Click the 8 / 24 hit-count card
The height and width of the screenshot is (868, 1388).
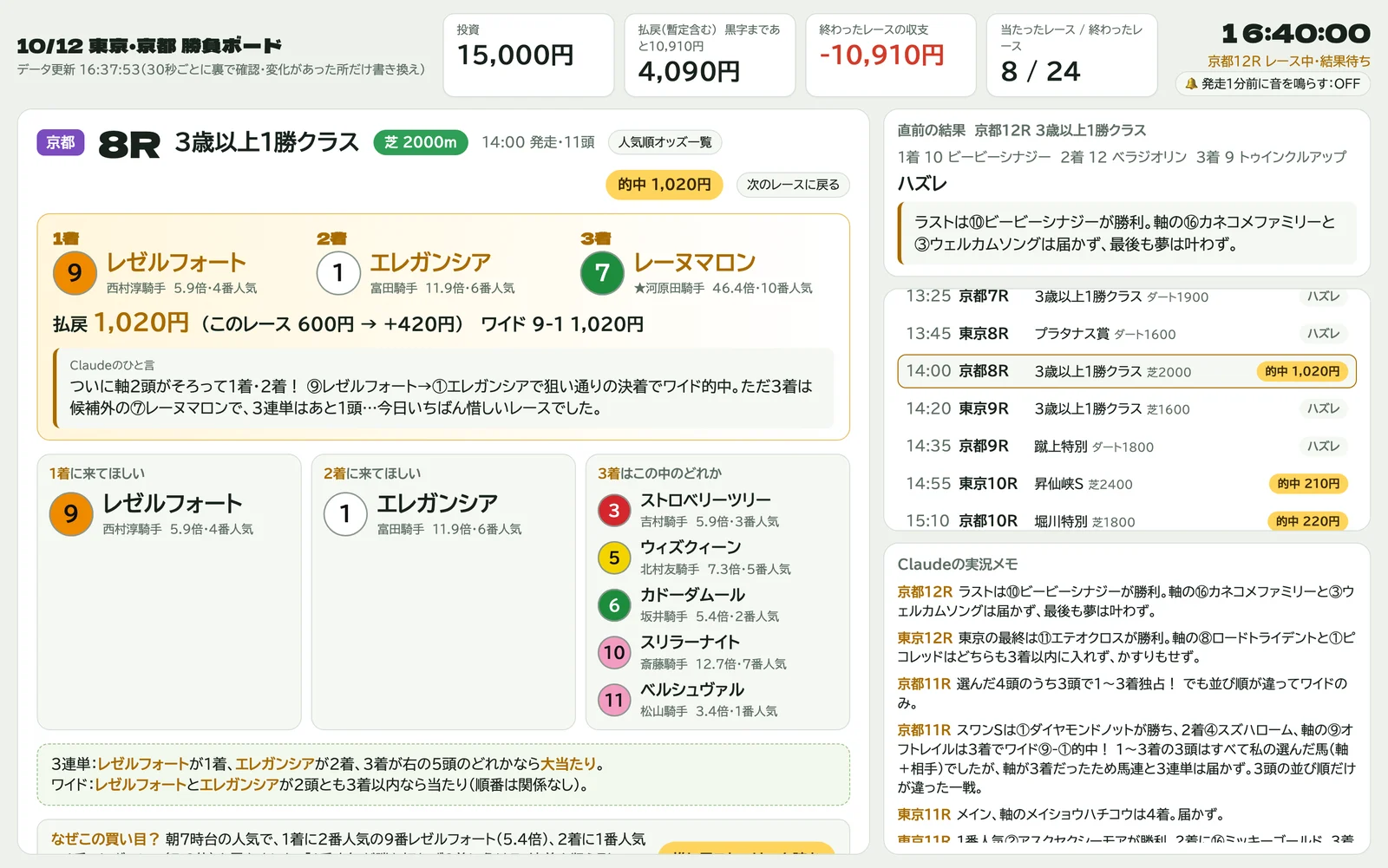tap(1072, 55)
